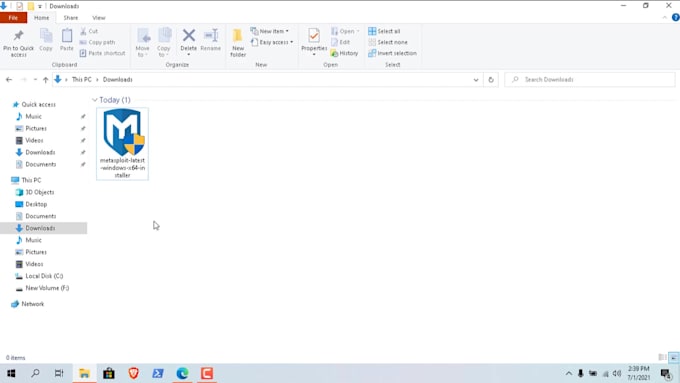
Task: Open Desktop in navigation pane
Action: point(36,204)
